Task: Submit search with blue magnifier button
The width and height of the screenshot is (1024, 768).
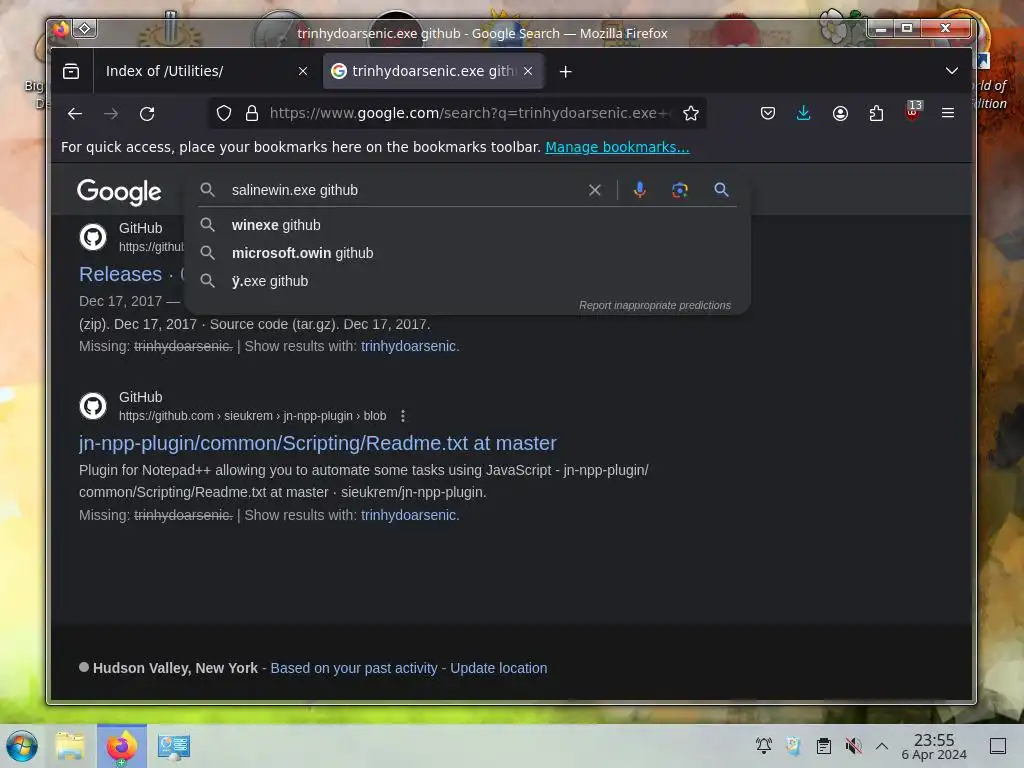Action: coord(721,190)
